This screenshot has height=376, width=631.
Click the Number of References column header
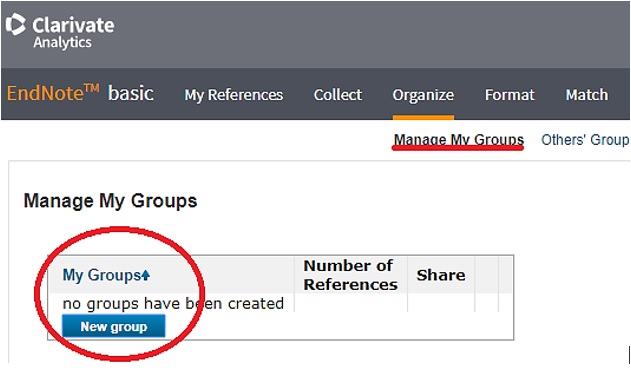pos(351,275)
